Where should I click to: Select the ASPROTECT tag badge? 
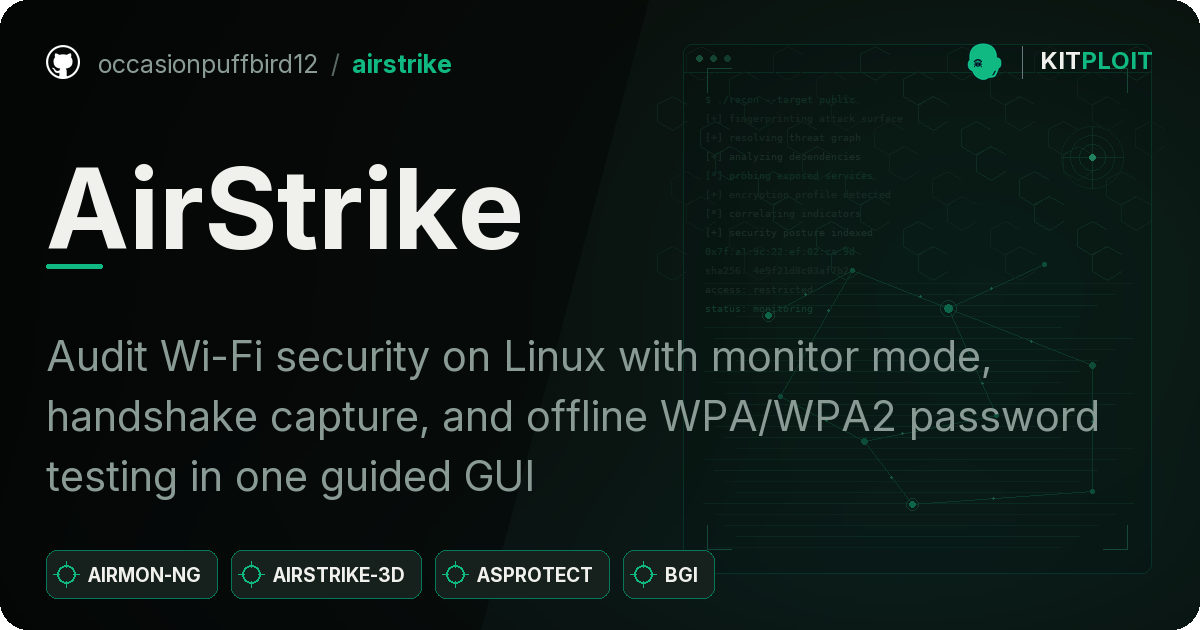(x=522, y=575)
